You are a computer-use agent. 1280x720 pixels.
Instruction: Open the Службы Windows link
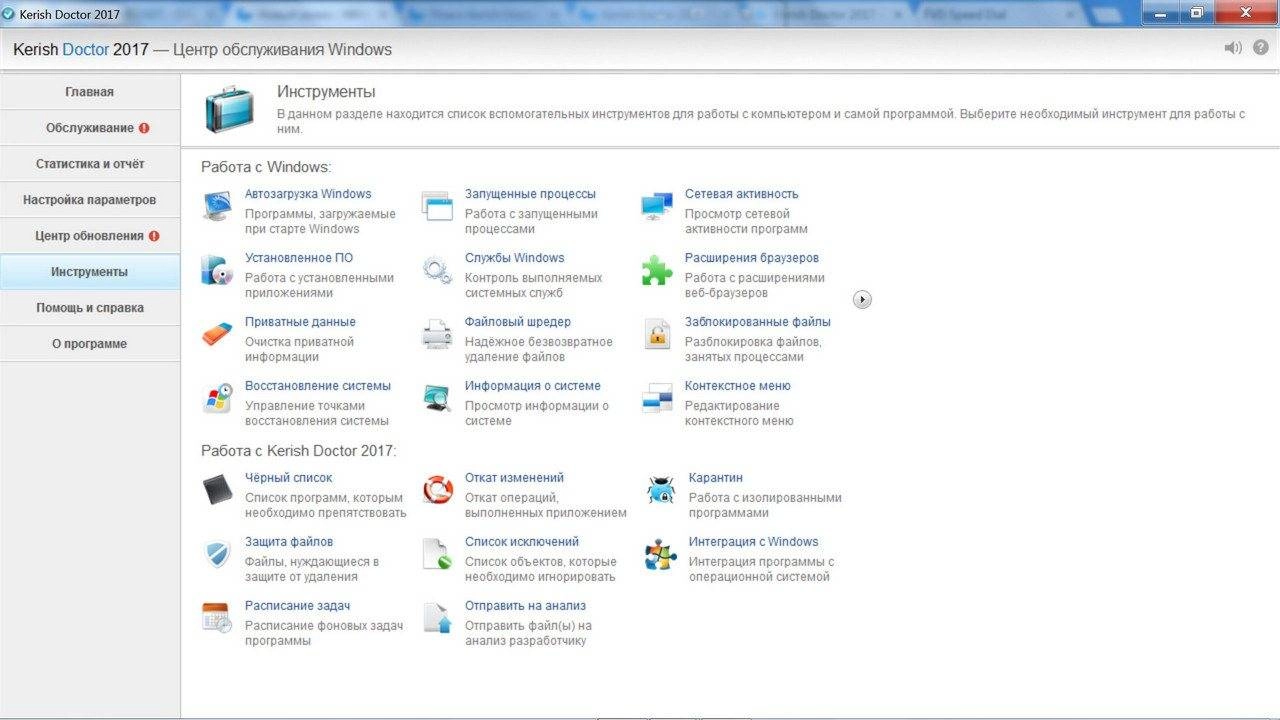click(514, 258)
